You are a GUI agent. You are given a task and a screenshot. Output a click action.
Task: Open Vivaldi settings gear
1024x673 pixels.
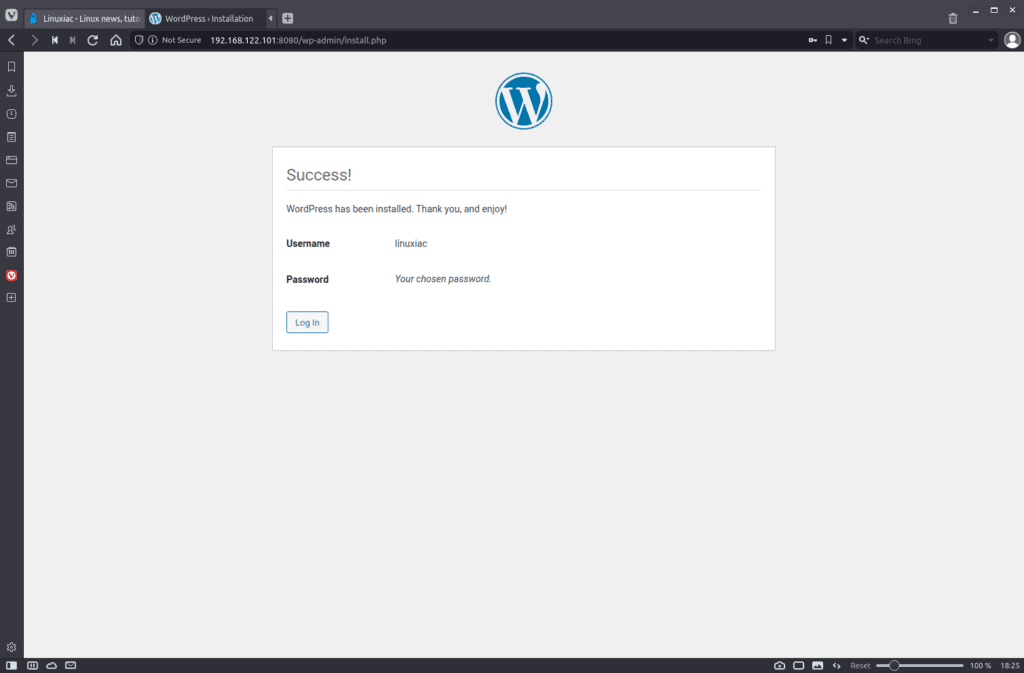point(11,648)
